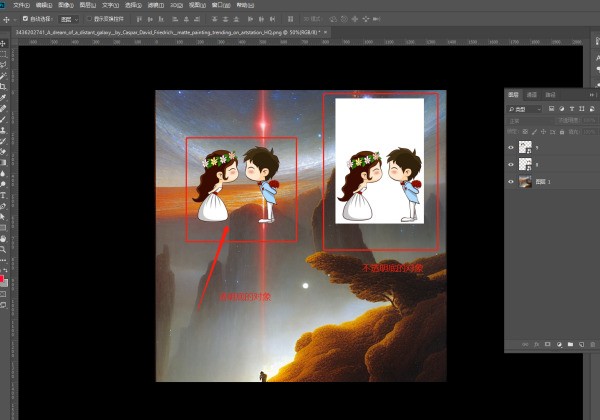Switch to the 通道 panel tab
600x420 pixels.
coord(532,95)
